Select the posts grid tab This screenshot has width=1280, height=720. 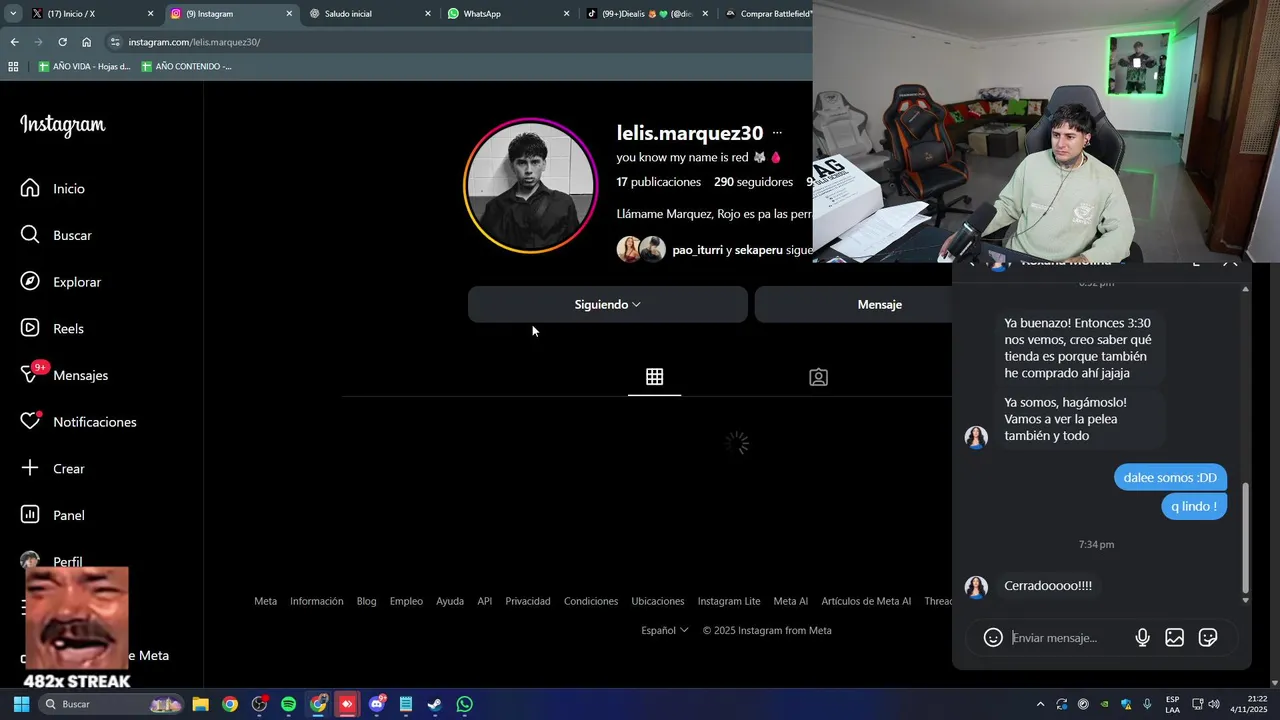tap(654, 377)
